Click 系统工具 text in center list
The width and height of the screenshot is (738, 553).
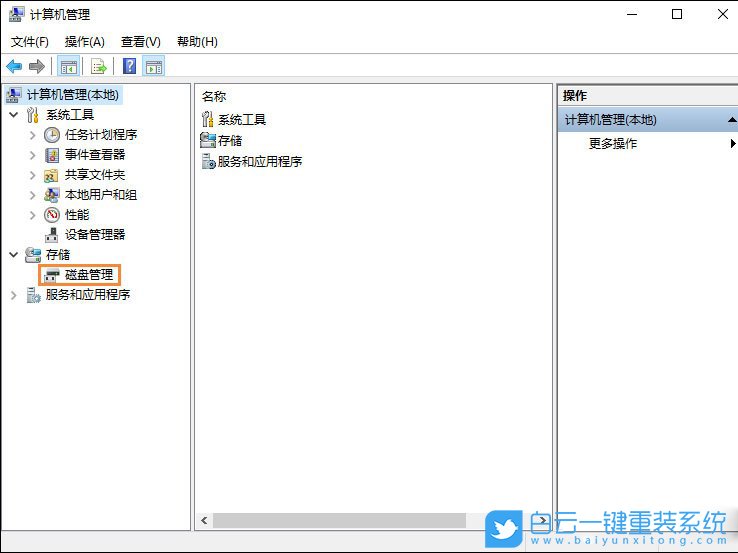242,120
